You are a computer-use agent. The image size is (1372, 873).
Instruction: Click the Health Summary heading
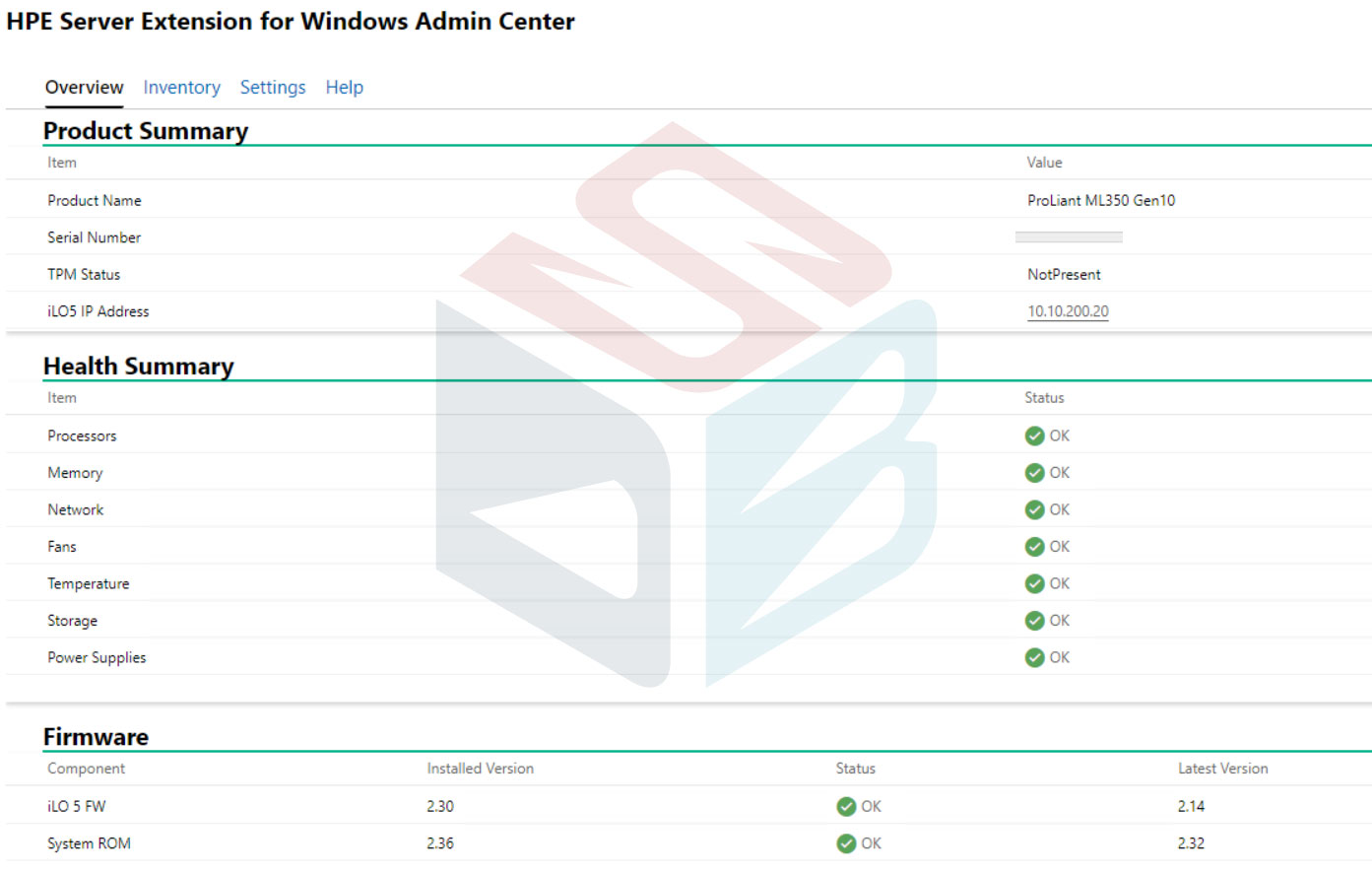coord(138,366)
